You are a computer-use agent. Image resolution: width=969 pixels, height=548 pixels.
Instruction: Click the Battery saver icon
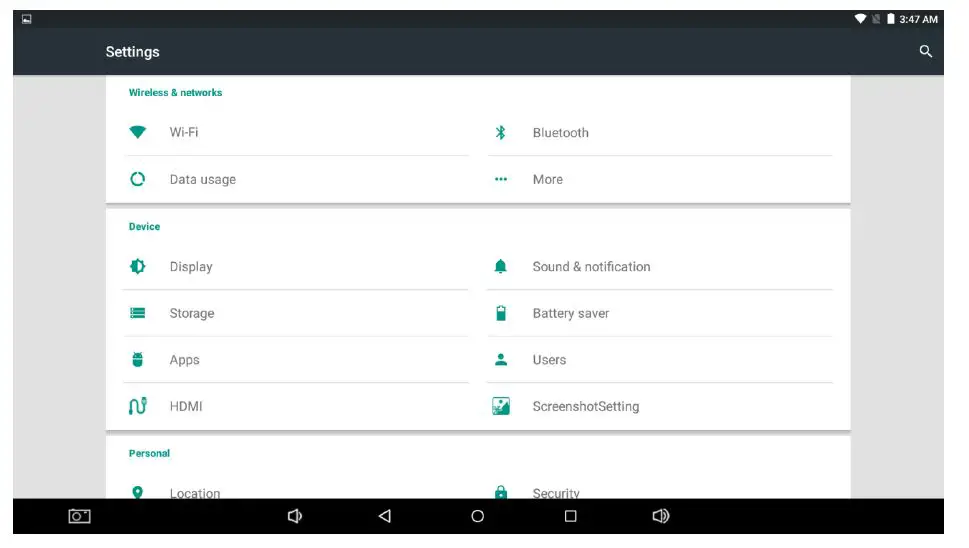pos(501,313)
